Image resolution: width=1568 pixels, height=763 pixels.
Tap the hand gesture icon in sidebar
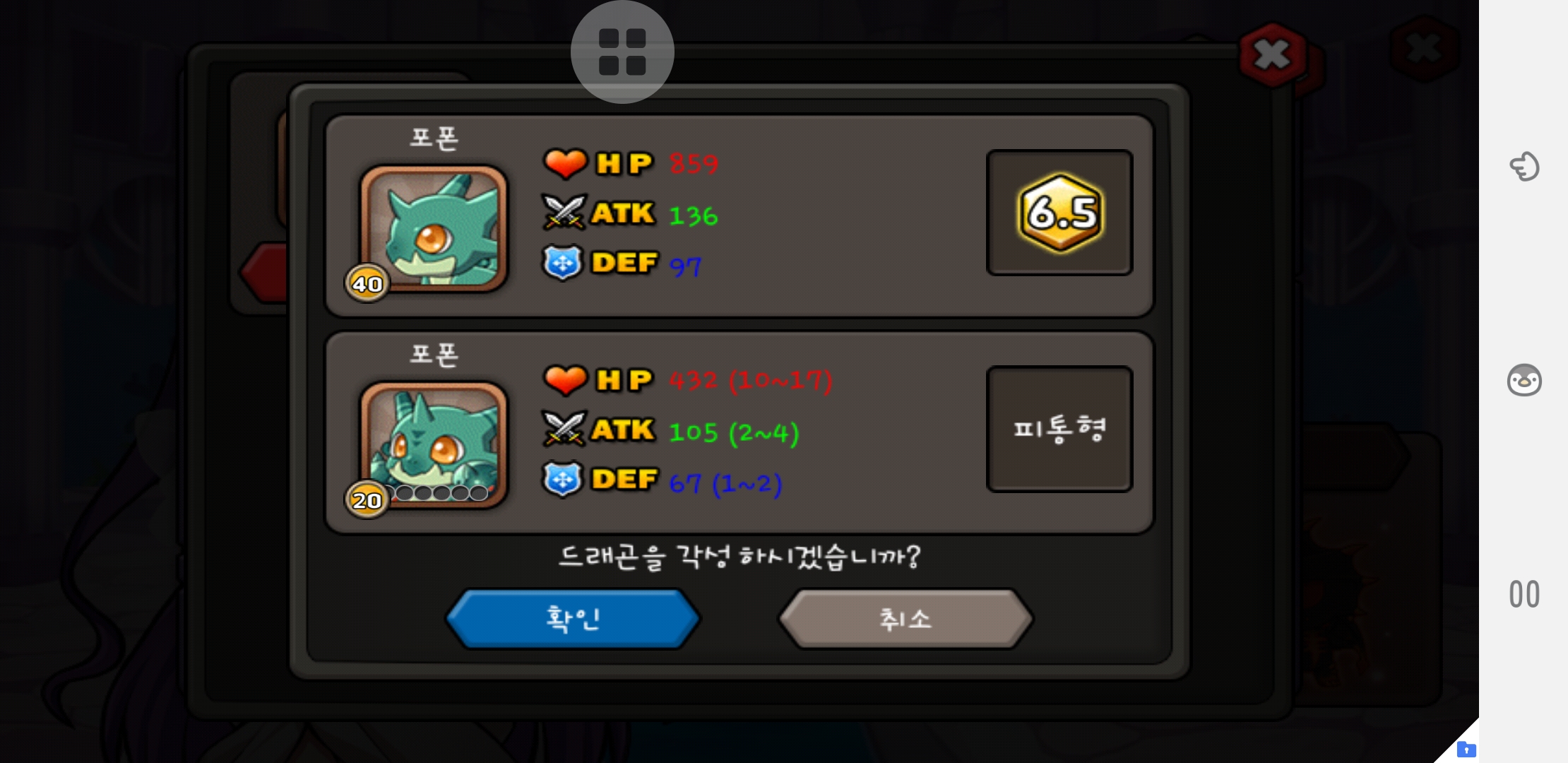(1524, 167)
